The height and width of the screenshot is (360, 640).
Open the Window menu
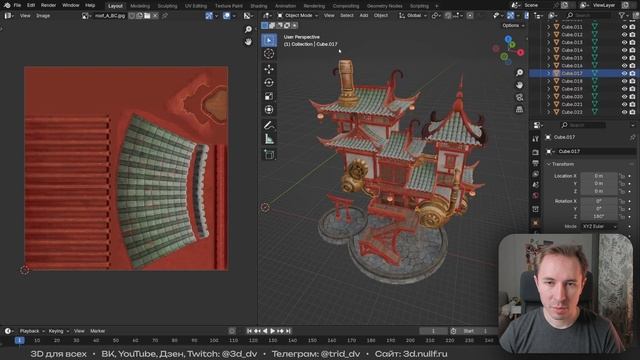(x=71, y=5)
